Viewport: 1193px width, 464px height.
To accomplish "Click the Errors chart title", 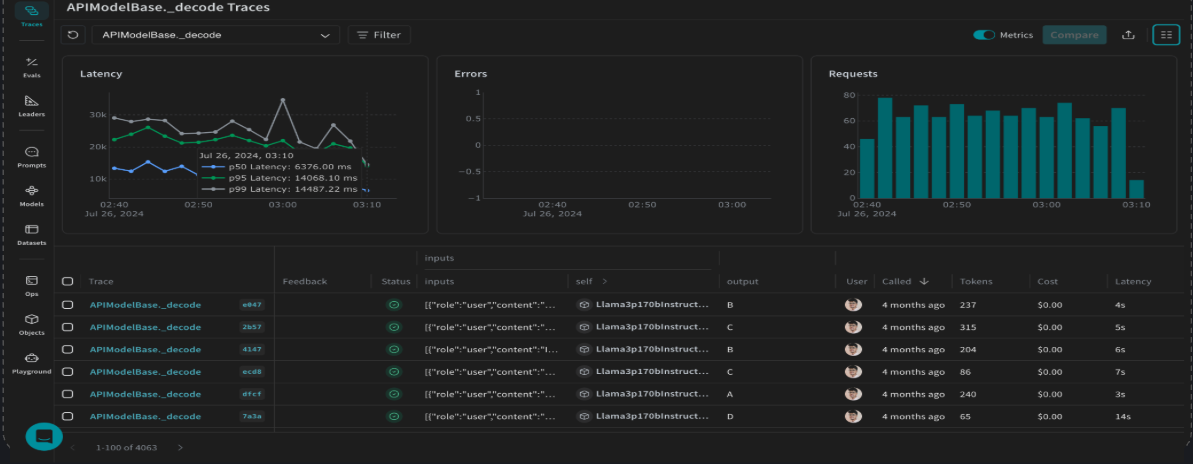I will tap(470, 74).
